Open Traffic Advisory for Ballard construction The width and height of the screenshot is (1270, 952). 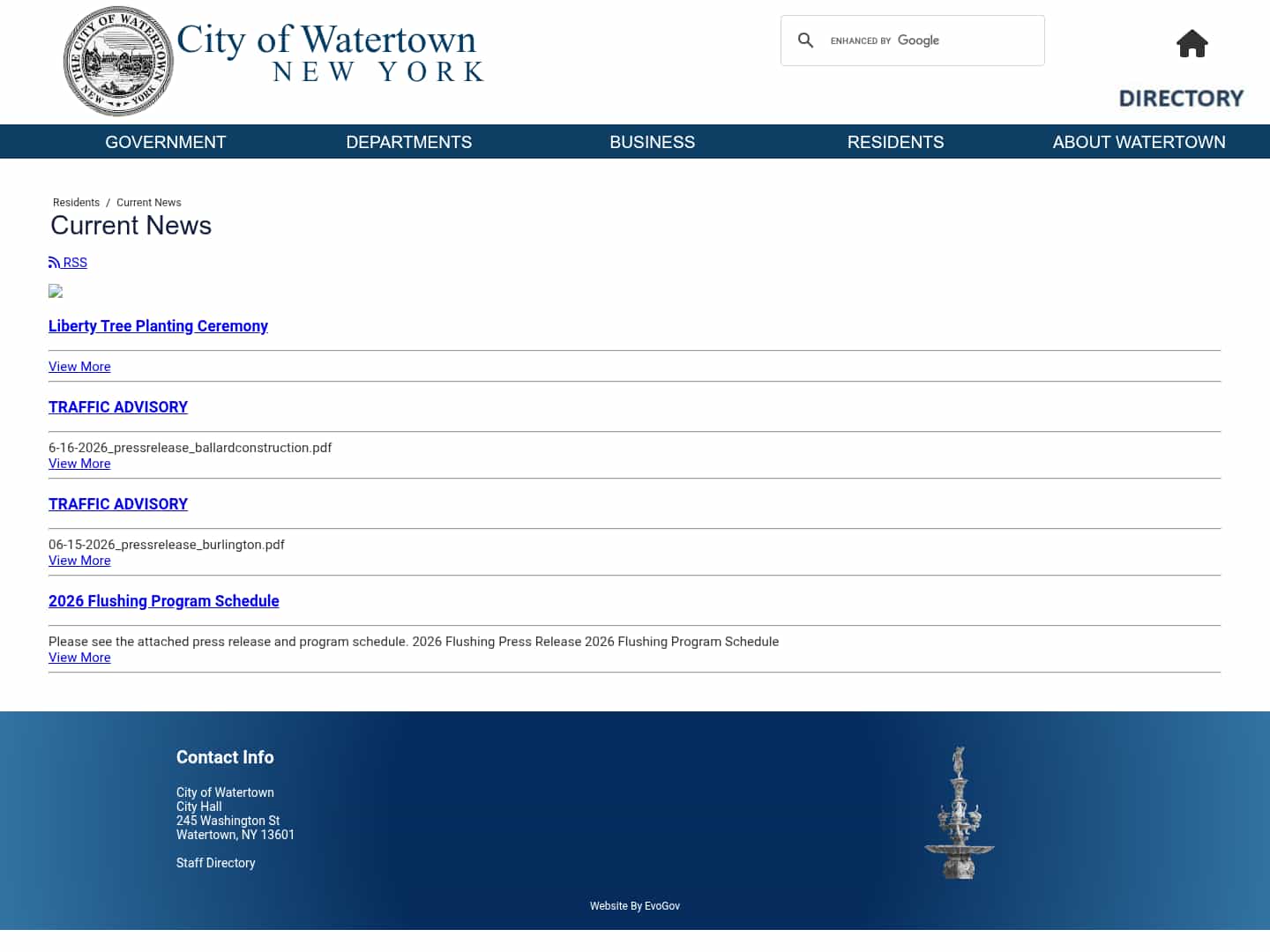[x=118, y=407]
